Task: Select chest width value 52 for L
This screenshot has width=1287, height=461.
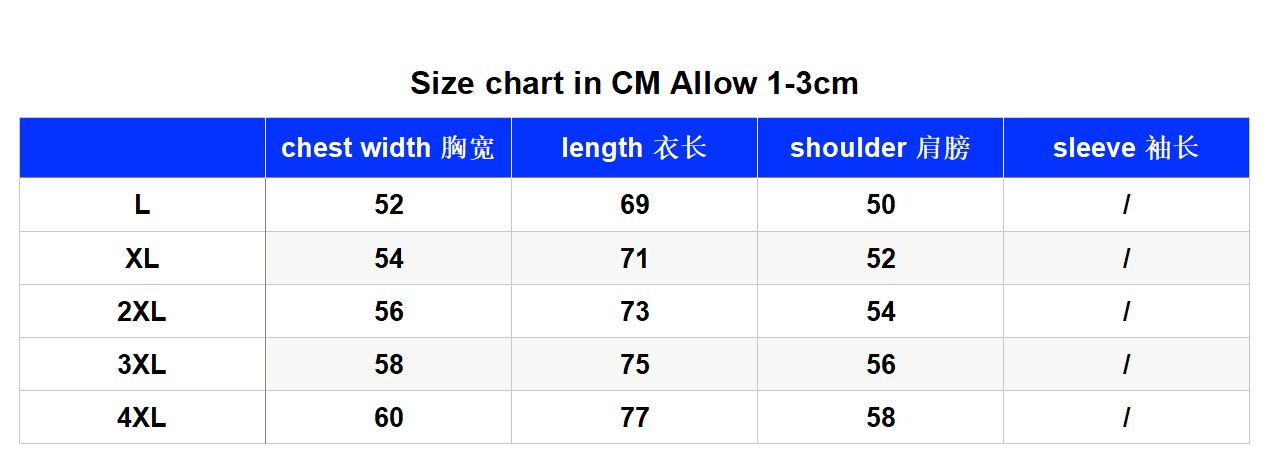Action: pos(388,205)
